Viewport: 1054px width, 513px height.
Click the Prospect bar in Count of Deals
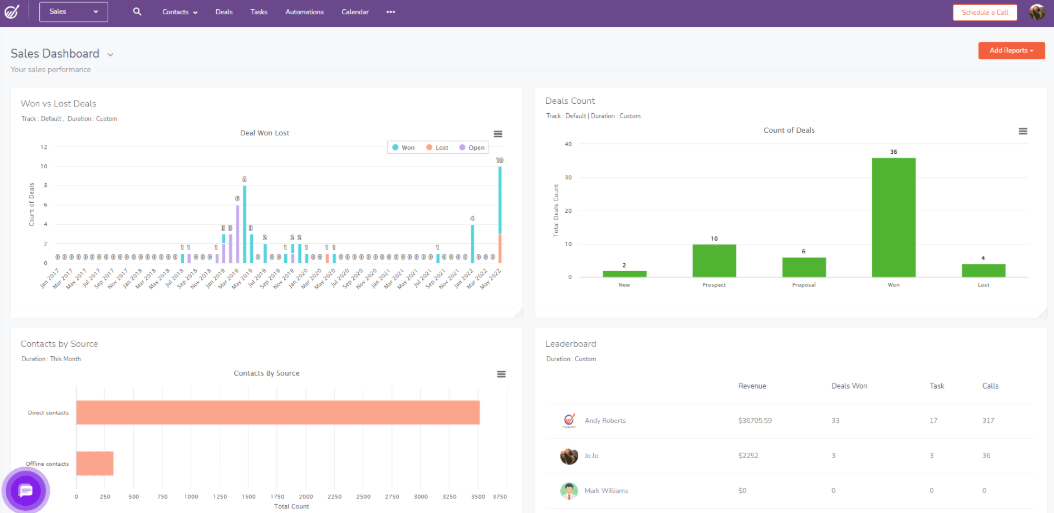(x=714, y=260)
